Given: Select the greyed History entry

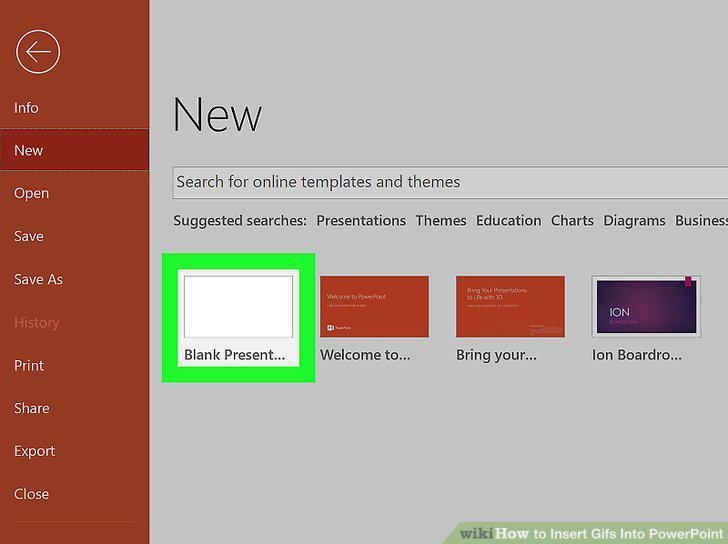Looking at the screenshot, I should click(36, 322).
